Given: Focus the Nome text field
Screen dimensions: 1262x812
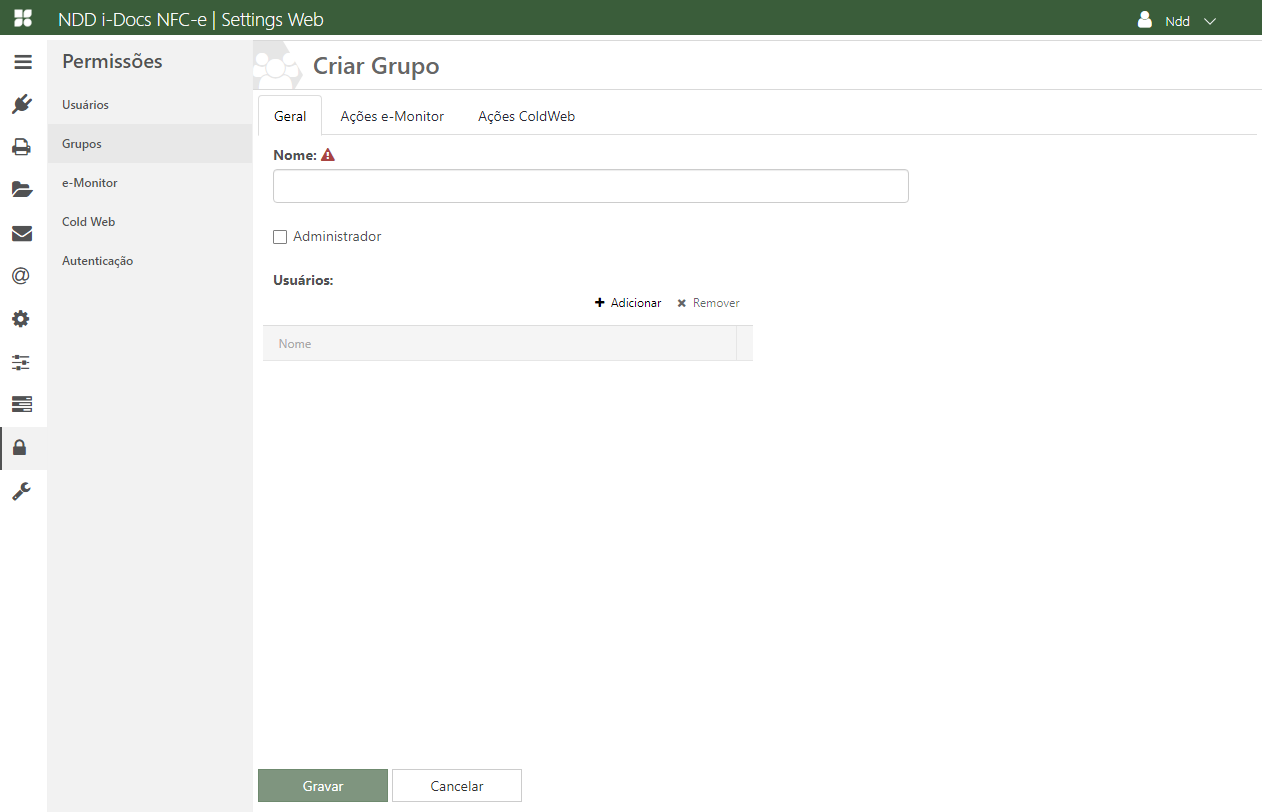Looking at the screenshot, I should (x=590, y=186).
